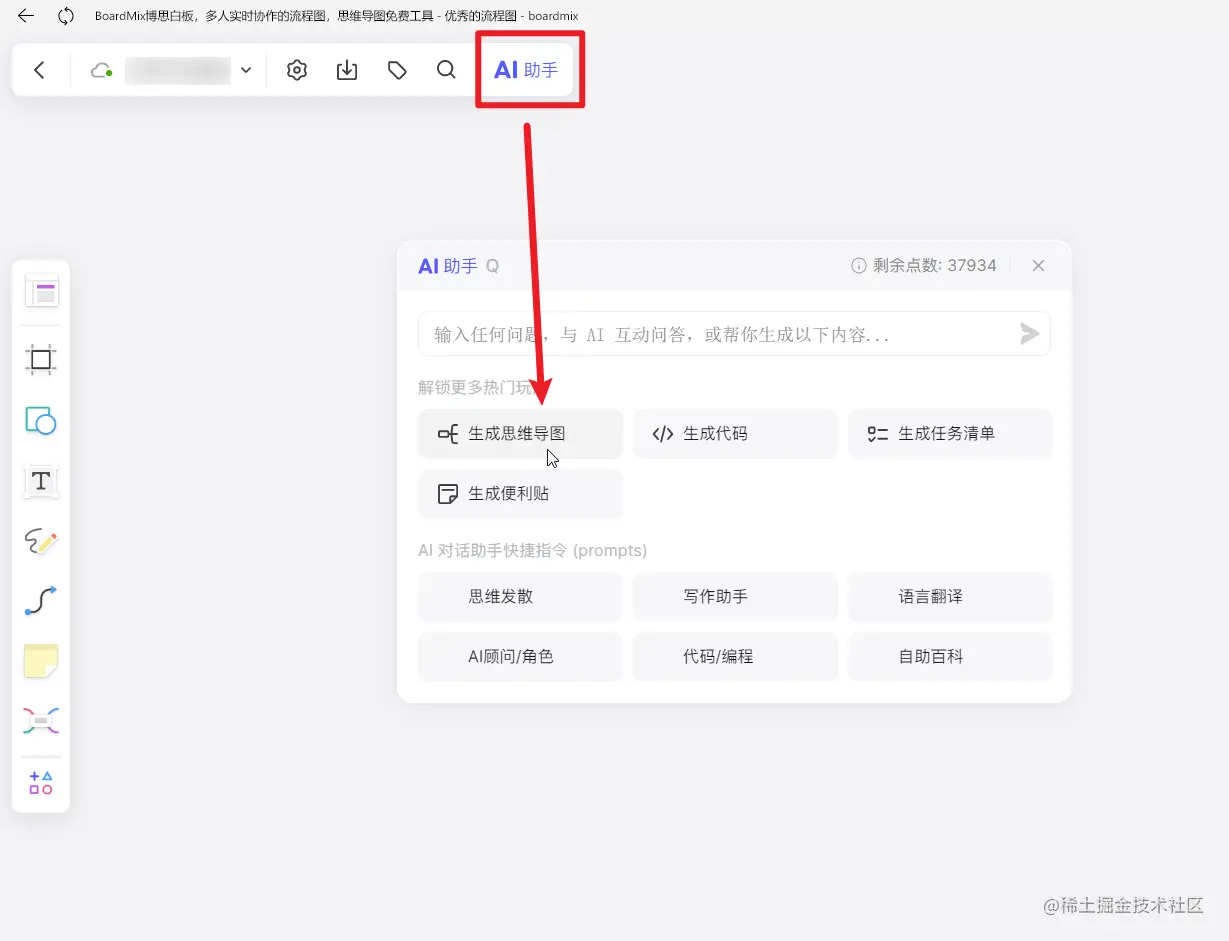Select the frame tool

click(x=41, y=360)
